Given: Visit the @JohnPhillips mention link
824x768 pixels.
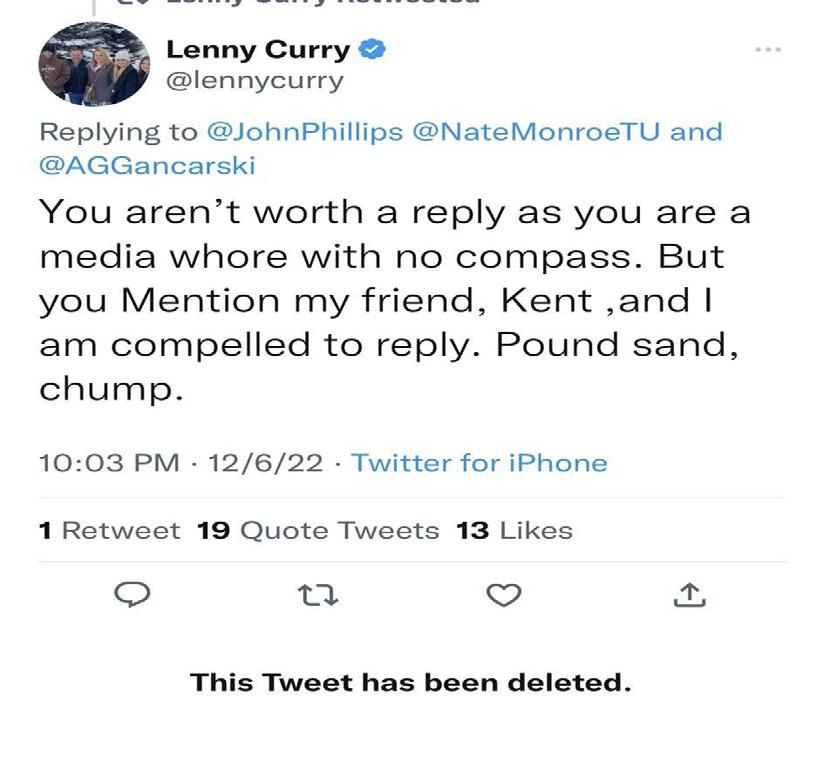Looking at the screenshot, I should click(304, 132).
